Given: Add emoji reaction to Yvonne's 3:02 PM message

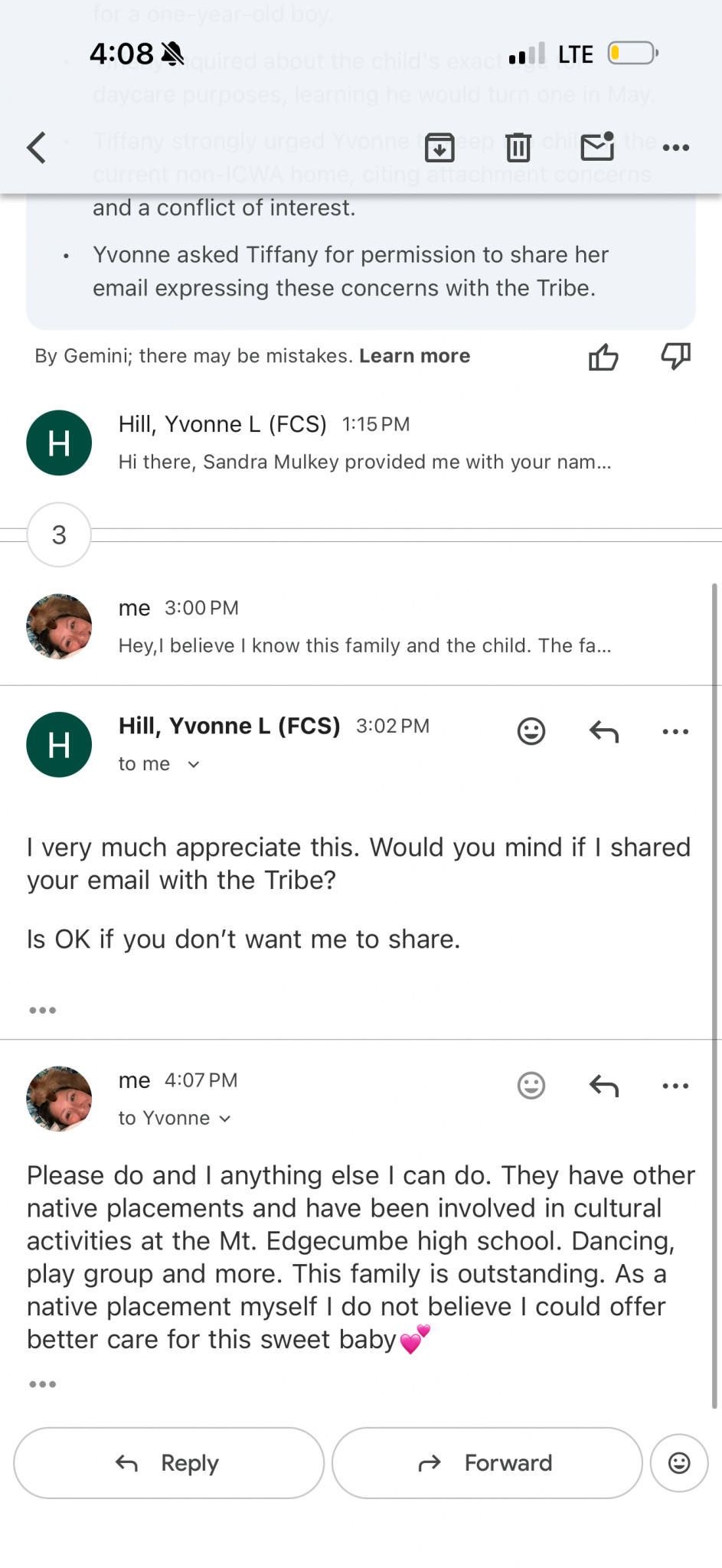Looking at the screenshot, I should pyautogui.click(x=531, y=731).
